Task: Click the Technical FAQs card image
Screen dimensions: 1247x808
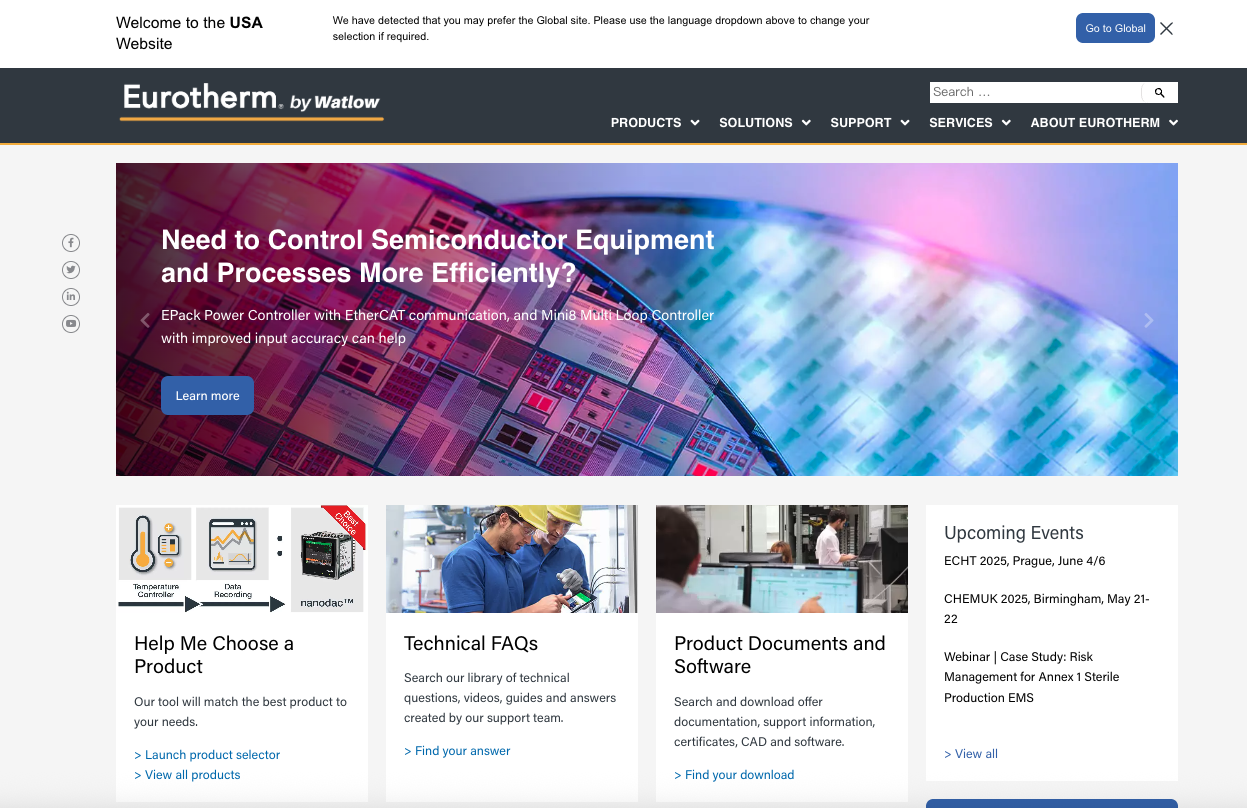Action: 512,559
